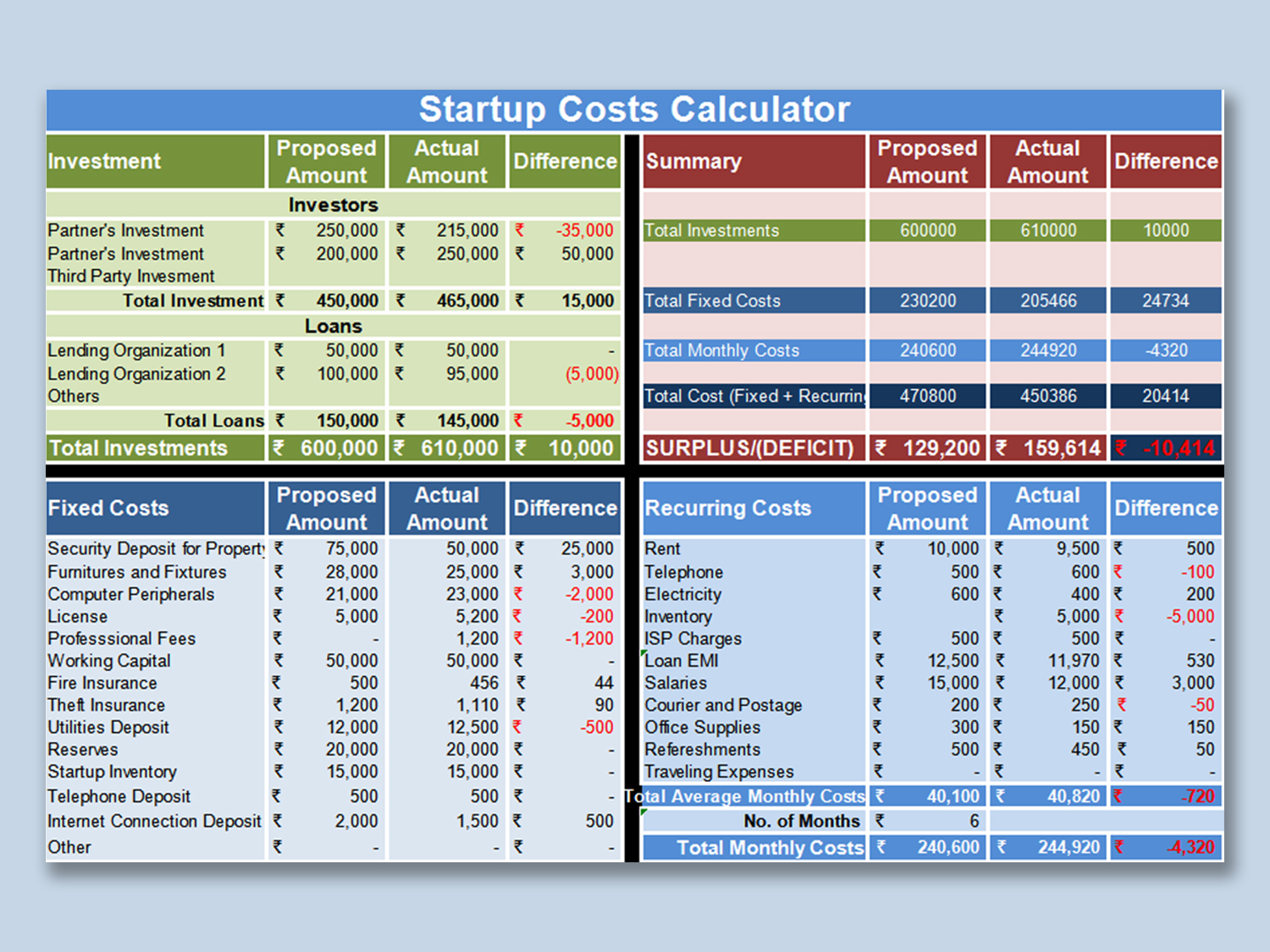This screenshot has height=952, width=1270.
Task: Select the red Summary header cell
Action: click(x=754, y=161)
